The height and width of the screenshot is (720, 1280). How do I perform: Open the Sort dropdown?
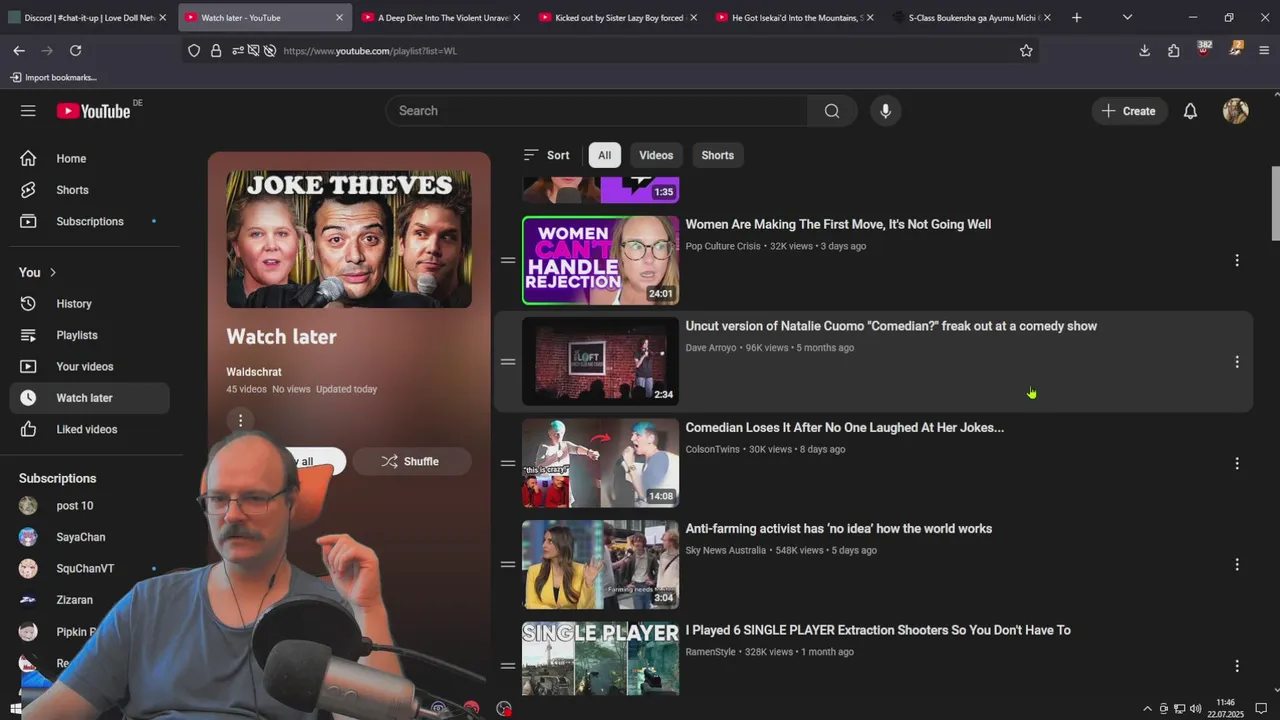point(546,155)
